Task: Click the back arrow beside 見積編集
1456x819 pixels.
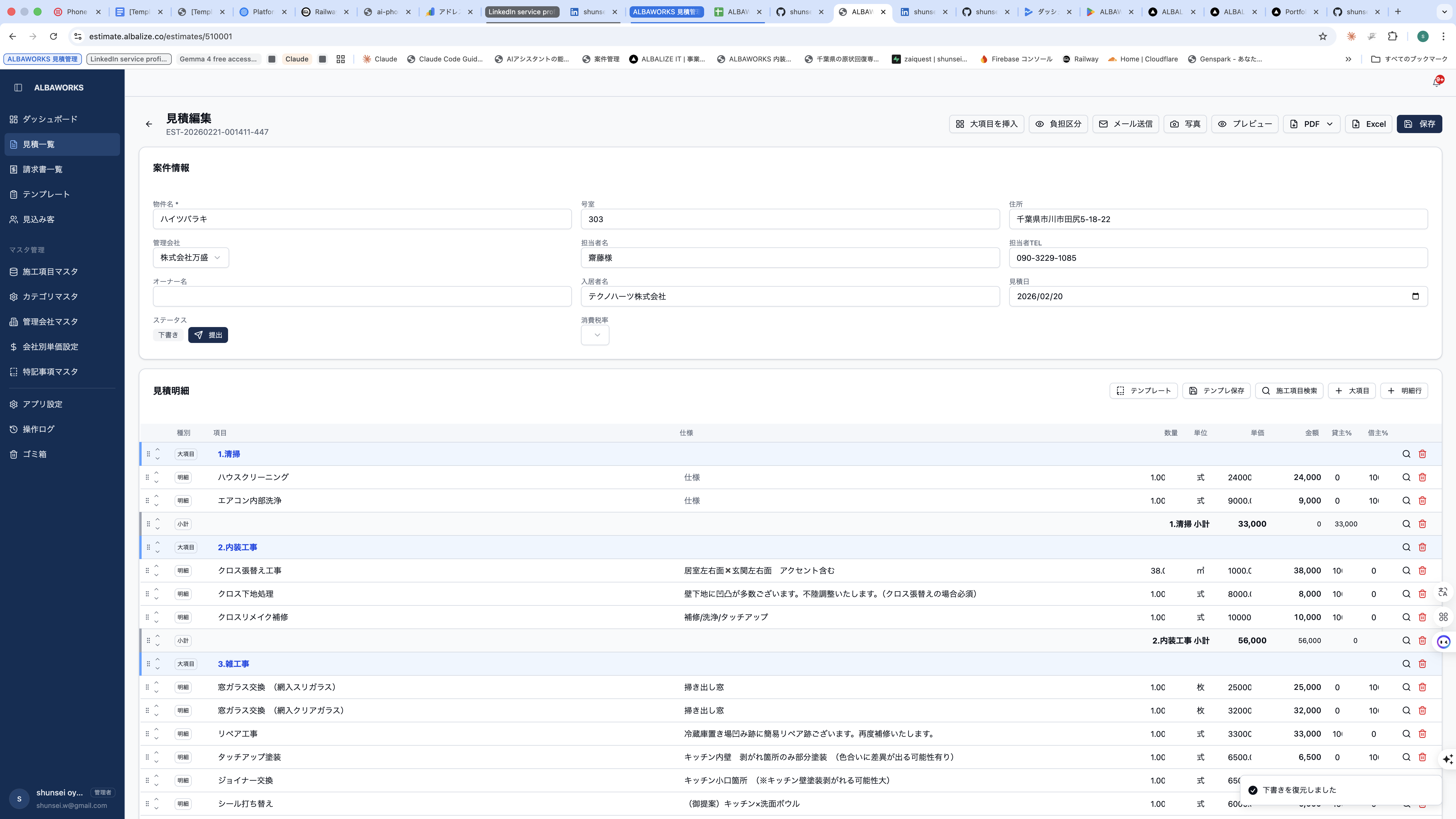Action: click(149, 124)
